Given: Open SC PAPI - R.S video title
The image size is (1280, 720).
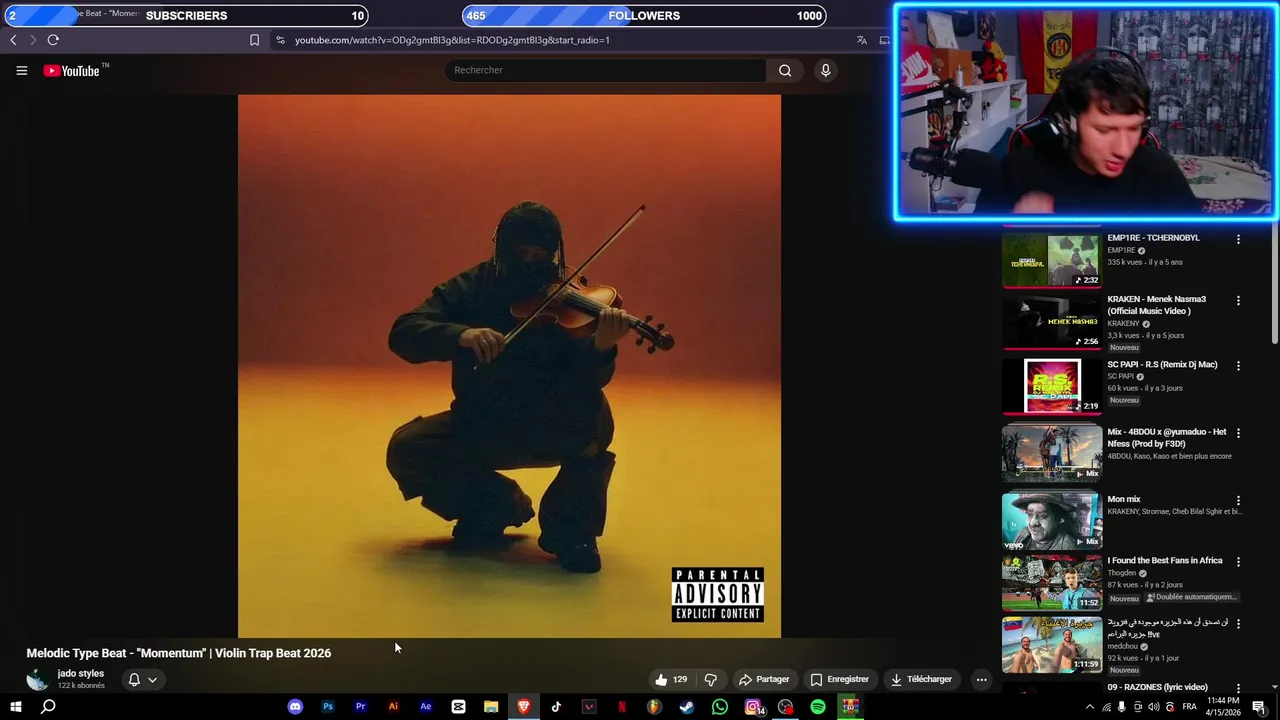Looking at the screenshot, I should click(x=1162, y=365).
